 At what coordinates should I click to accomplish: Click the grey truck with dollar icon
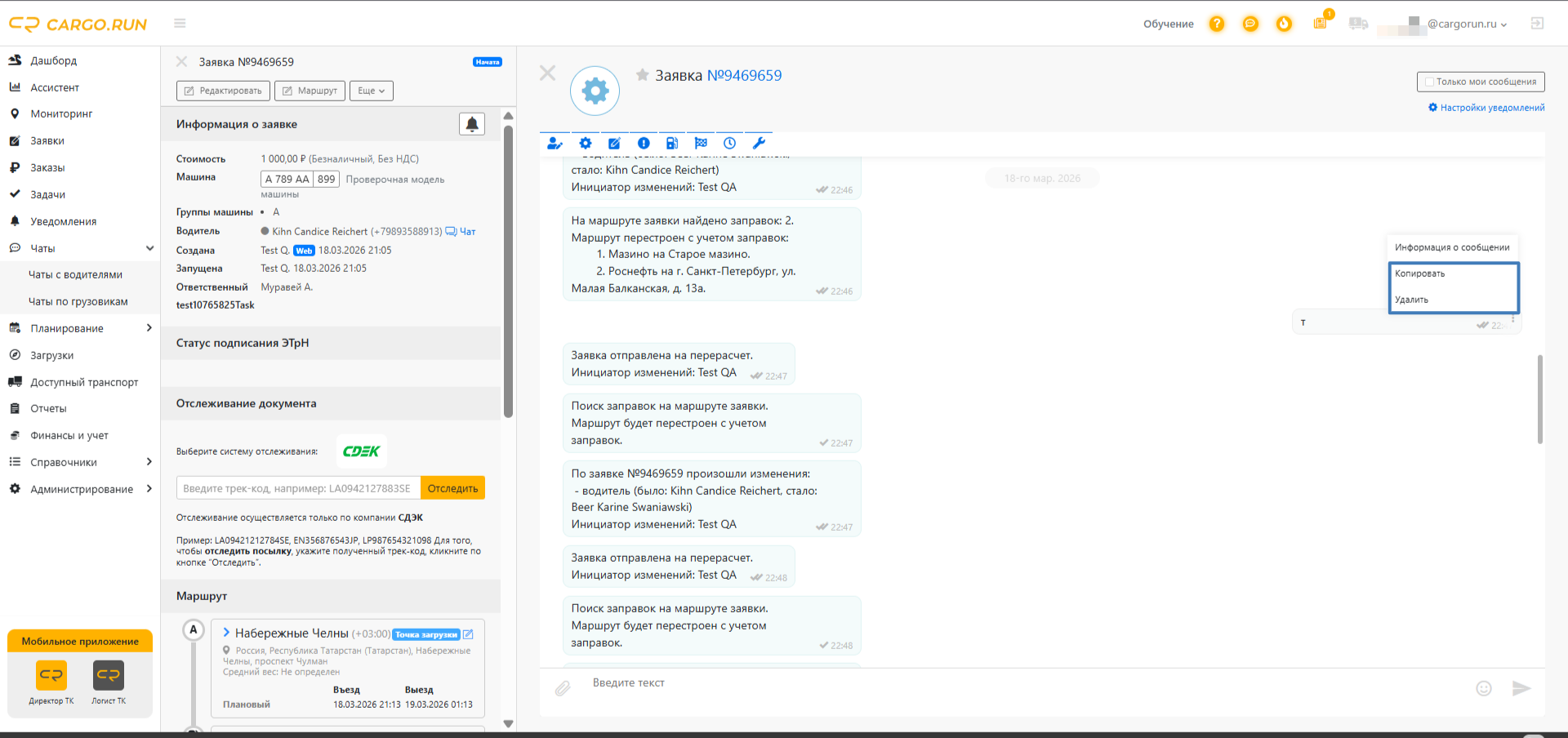tap(1358, 24)
